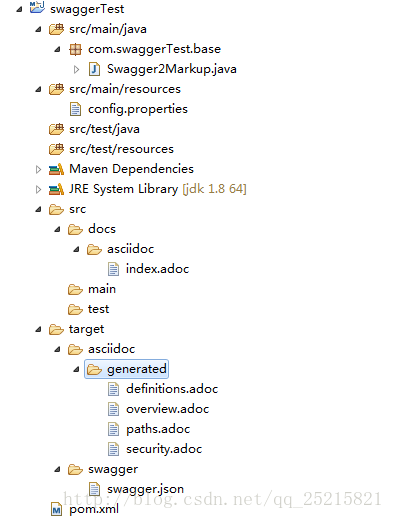Click the src/test/java source folder icon
This screenshot has height=519, width=394.
point(56,129)
